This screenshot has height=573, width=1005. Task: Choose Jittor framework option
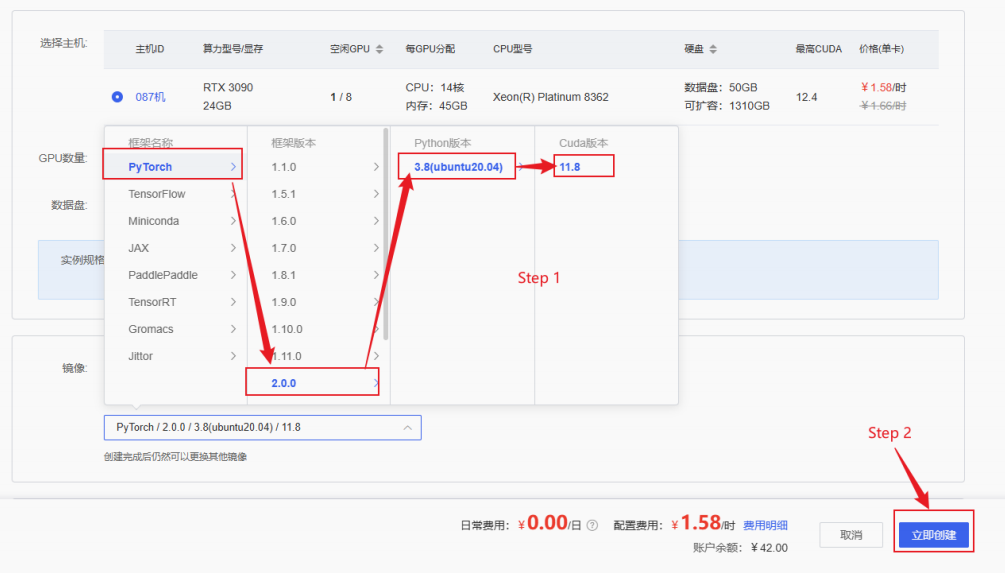point(174,356)
